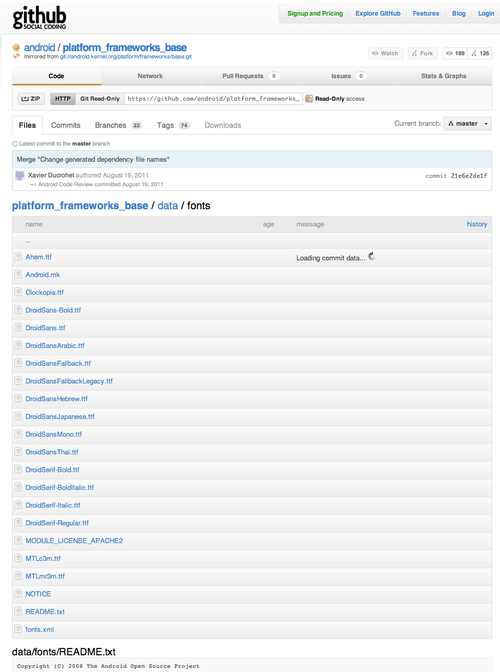The width and height of the screenshot is (500, 672).
Task: Open the DroidSerif-Italic.ttf file
Action: click(53, 505)
